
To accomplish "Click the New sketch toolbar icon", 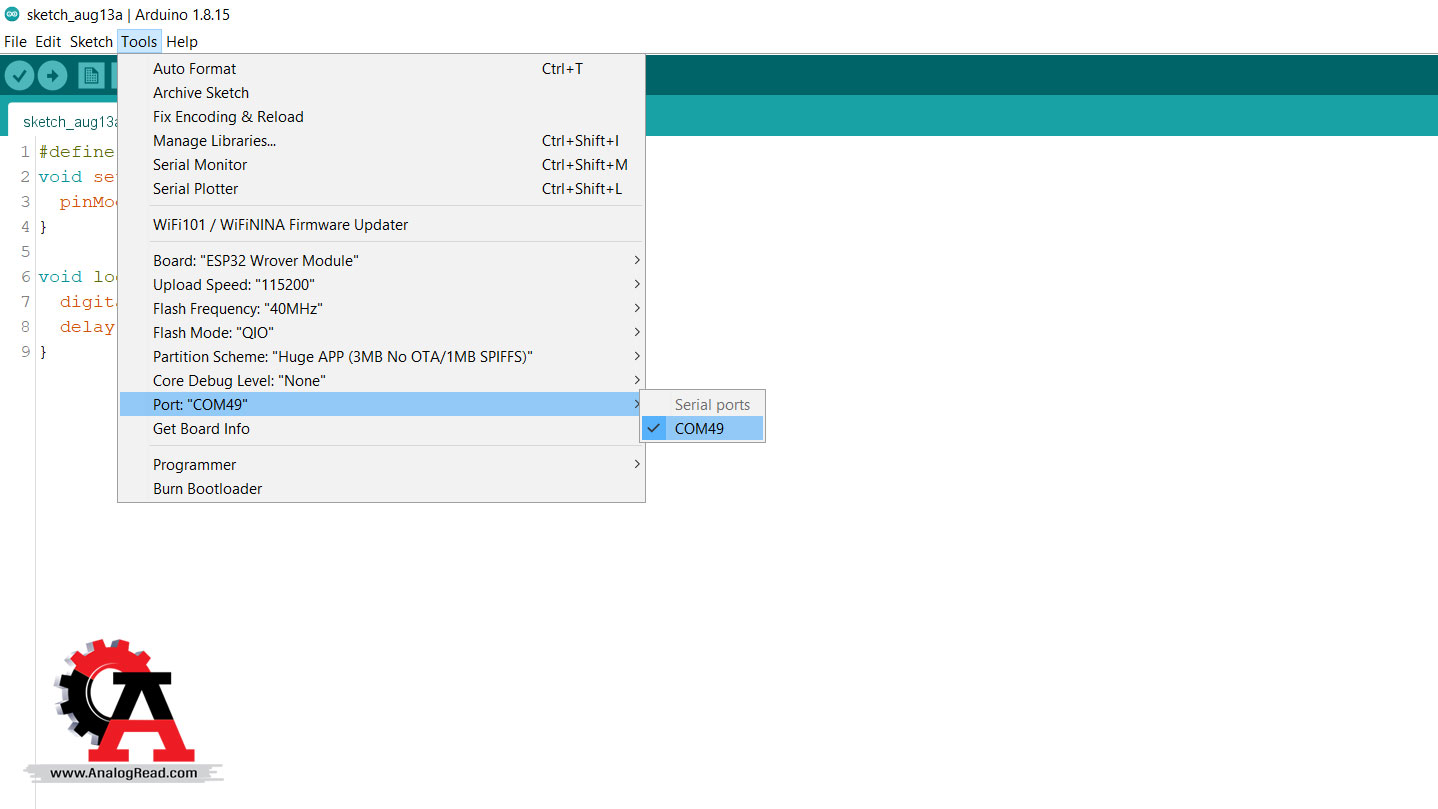I will pos(91,75).
